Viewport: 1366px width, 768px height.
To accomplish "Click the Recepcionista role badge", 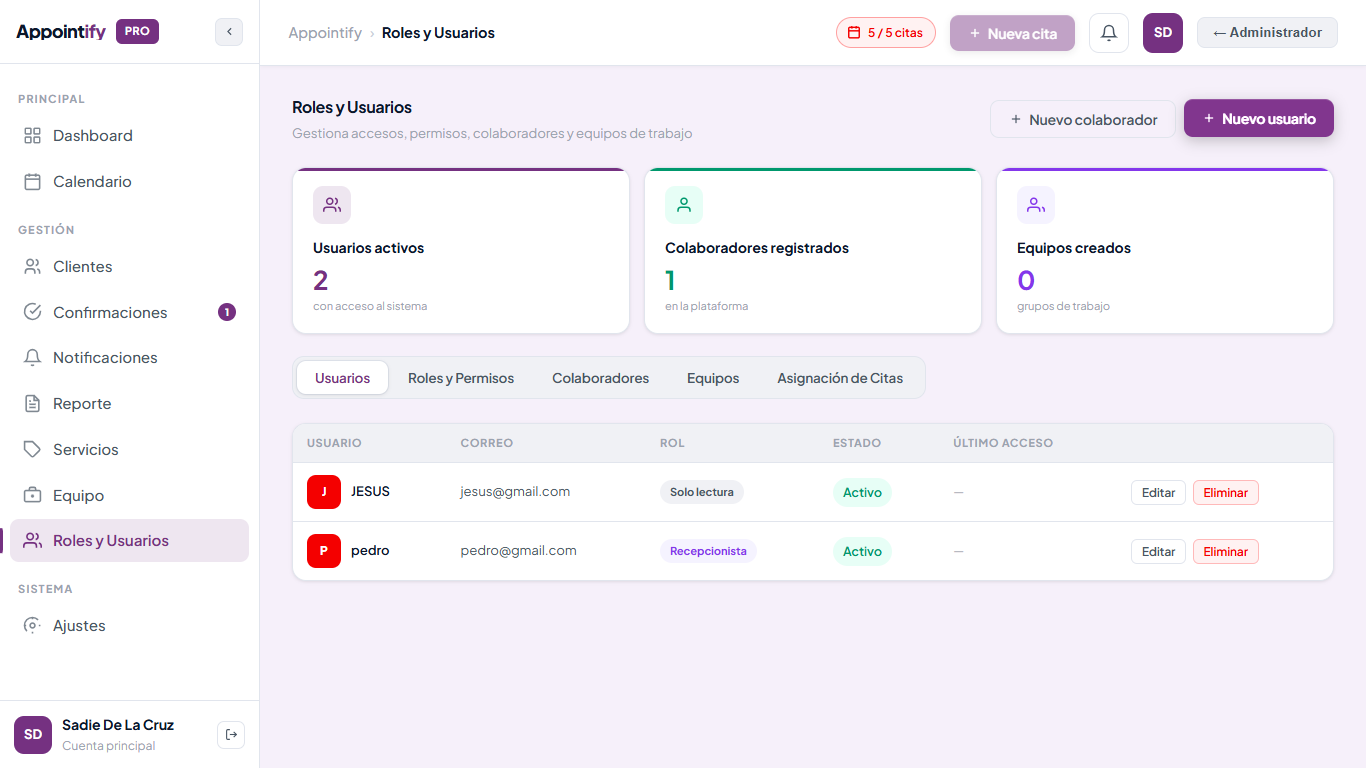I will pyautogui.click(x=708, y=551).
